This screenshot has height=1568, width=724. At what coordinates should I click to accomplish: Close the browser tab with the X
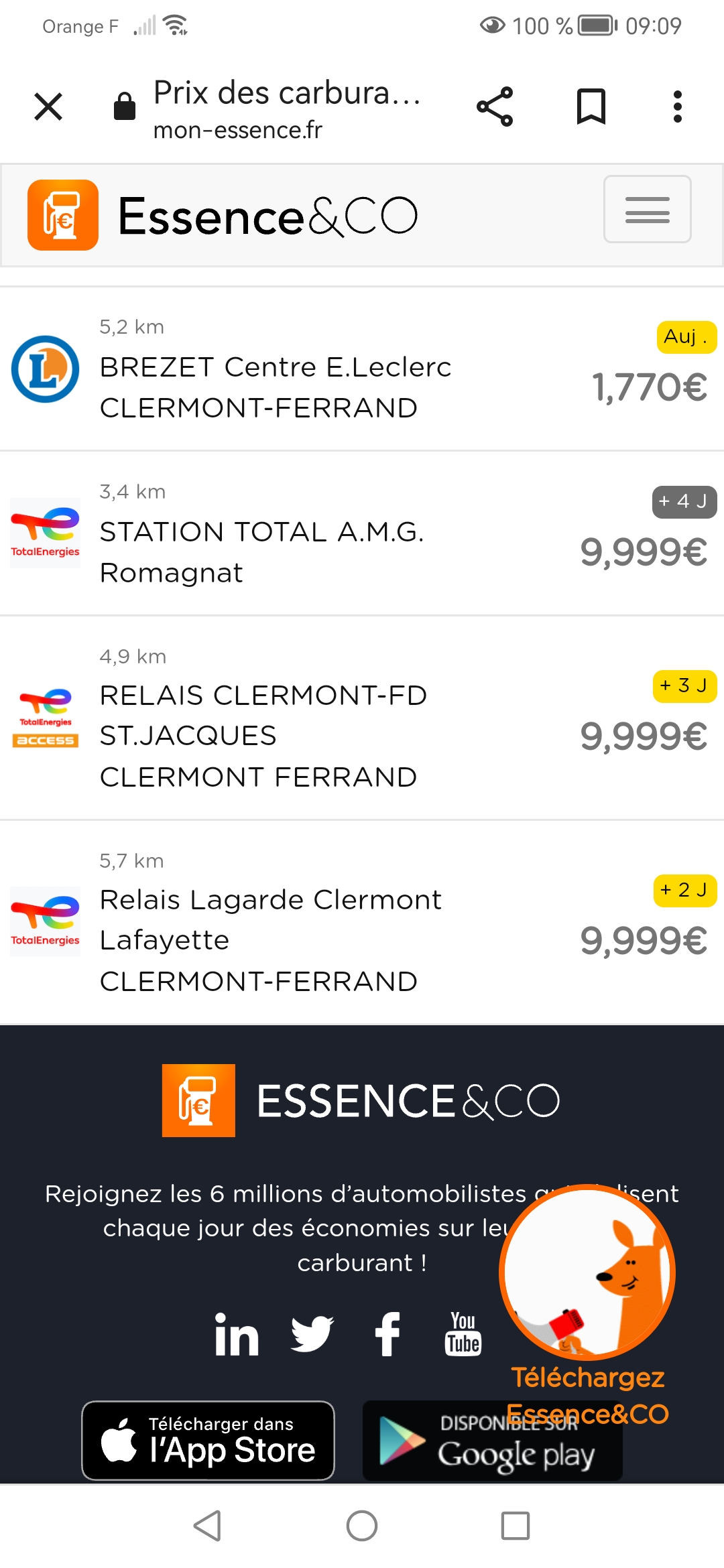[48, 107]
